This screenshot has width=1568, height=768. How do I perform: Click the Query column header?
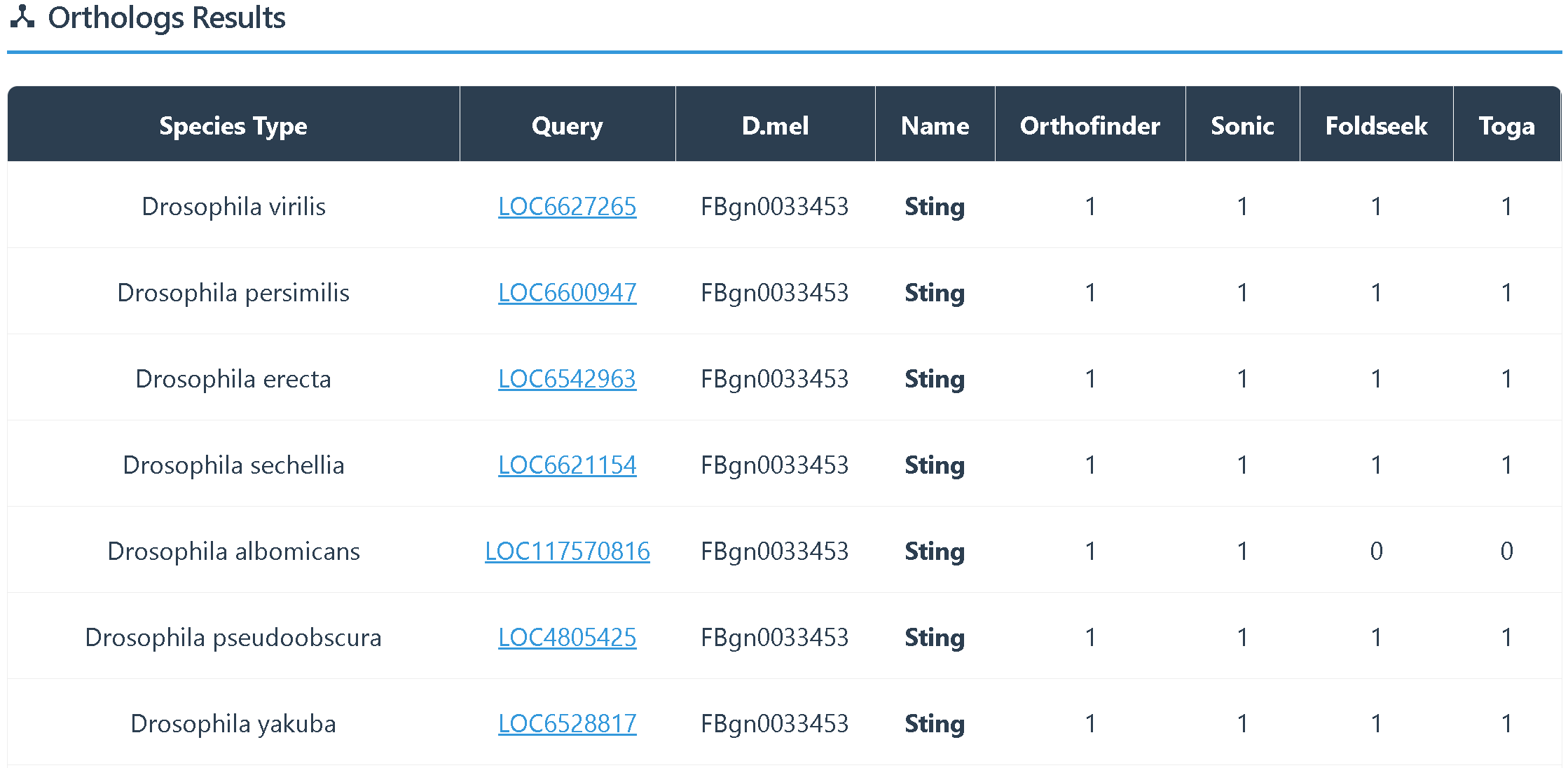click(567, 126)
